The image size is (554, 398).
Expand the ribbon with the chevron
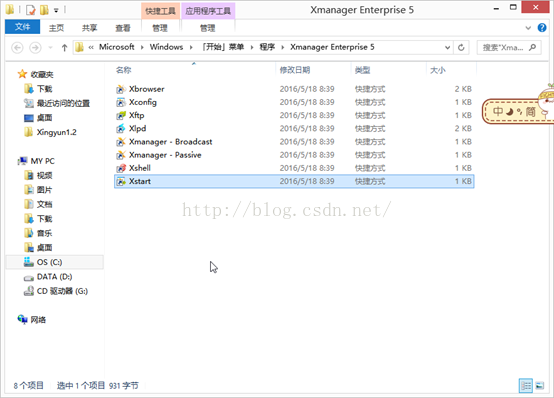coord(528,28)
